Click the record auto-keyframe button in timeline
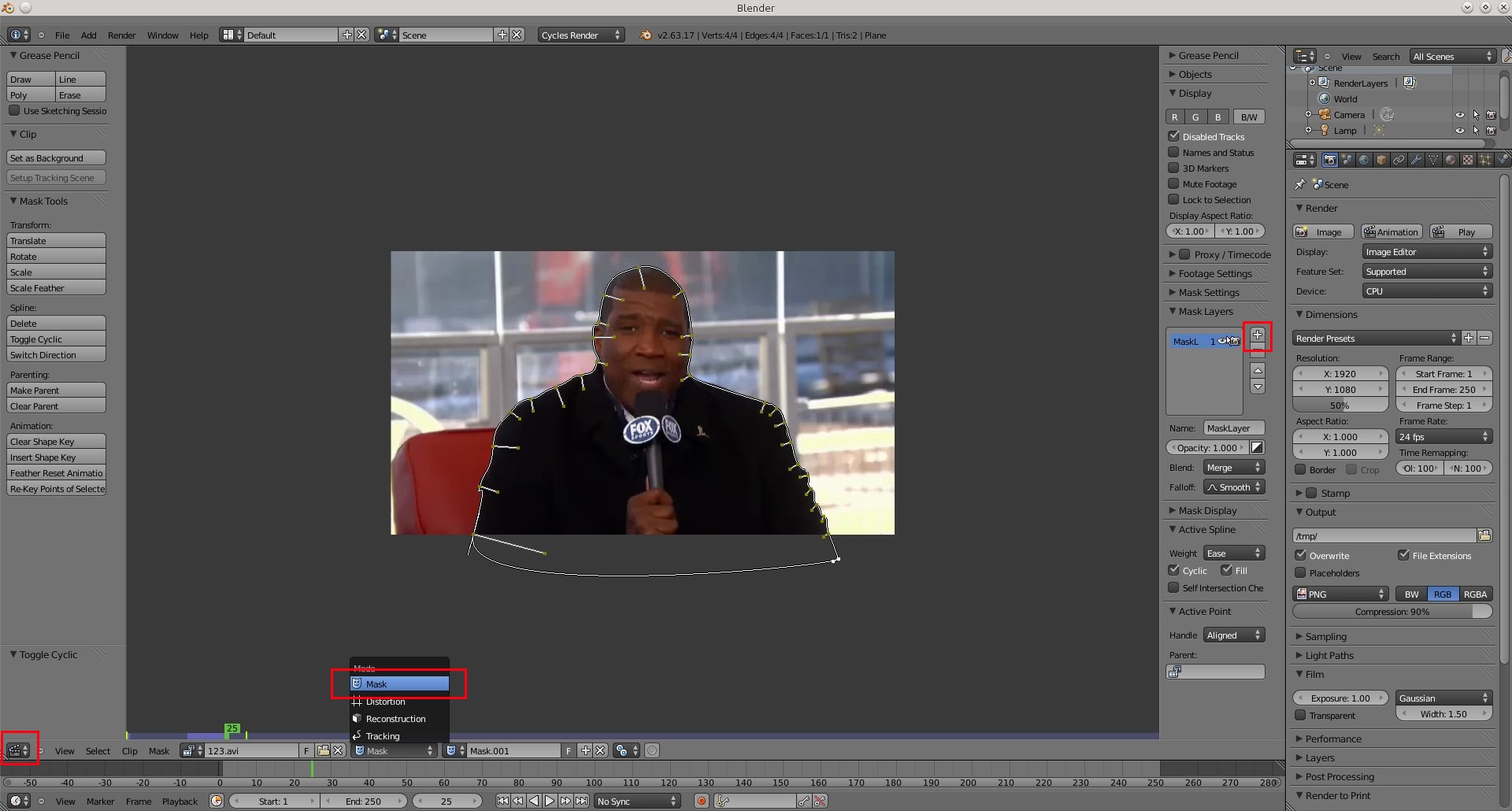This screenshot has width=1512, height=811. pyautogui.click(x=701, y=801)
